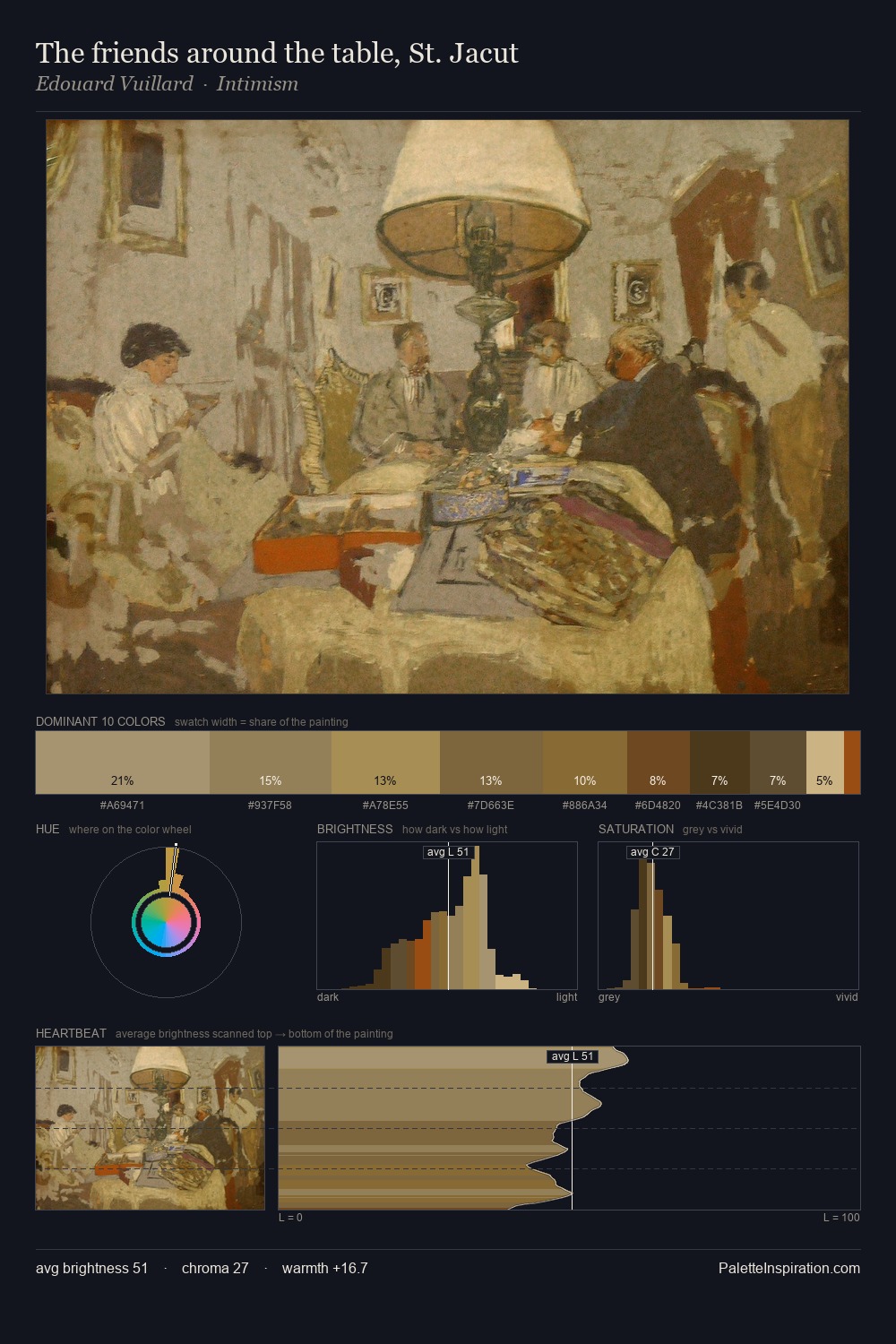Click the 'dark' axis label
The image size is (896, 1344).
click(328, 997)
